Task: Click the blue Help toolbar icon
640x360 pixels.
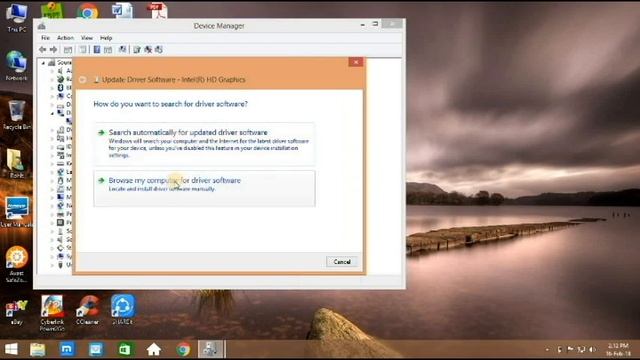Action: tap(97, 49)
